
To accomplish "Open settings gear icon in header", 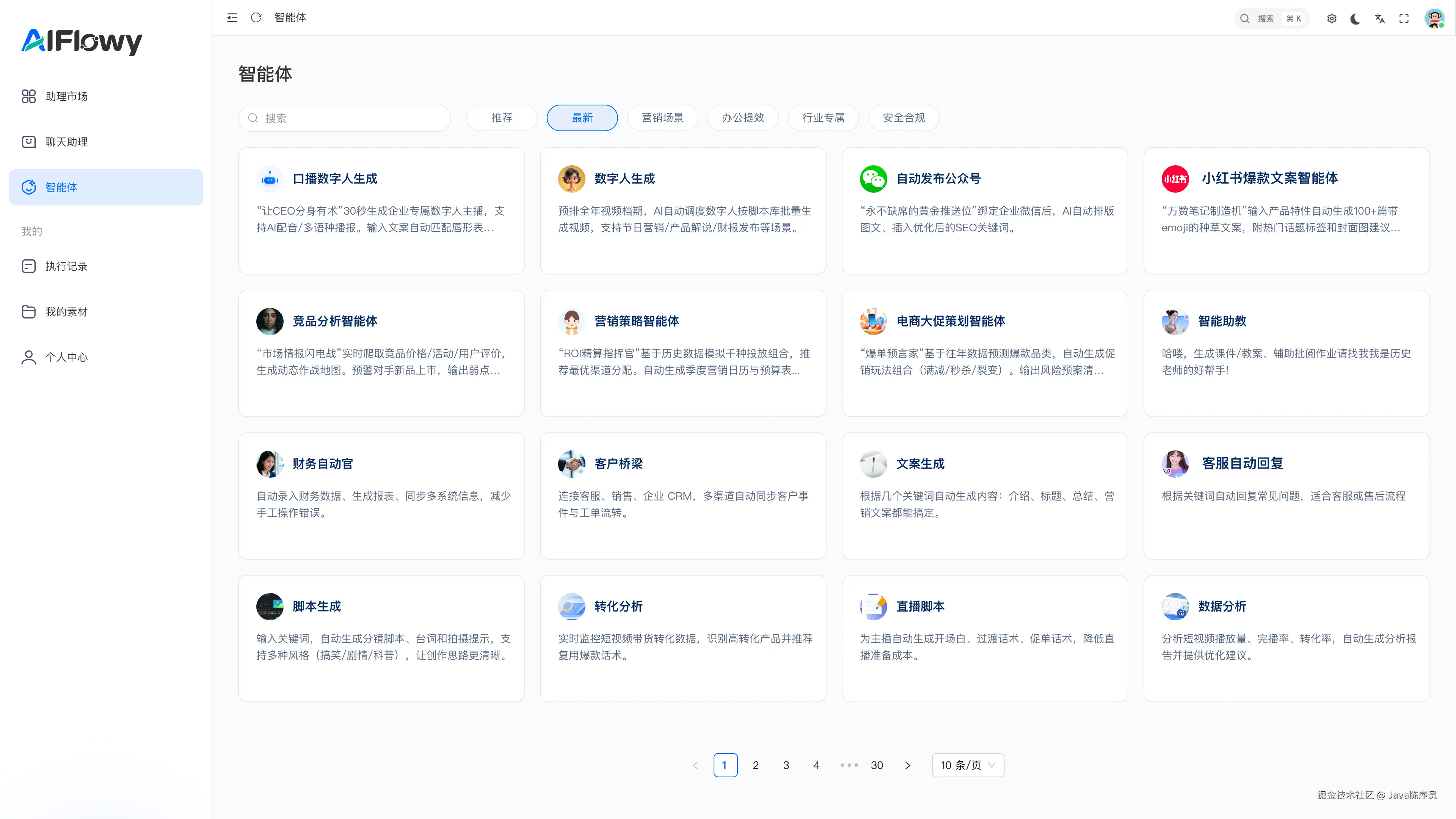I will click(x=1332, y=19).
